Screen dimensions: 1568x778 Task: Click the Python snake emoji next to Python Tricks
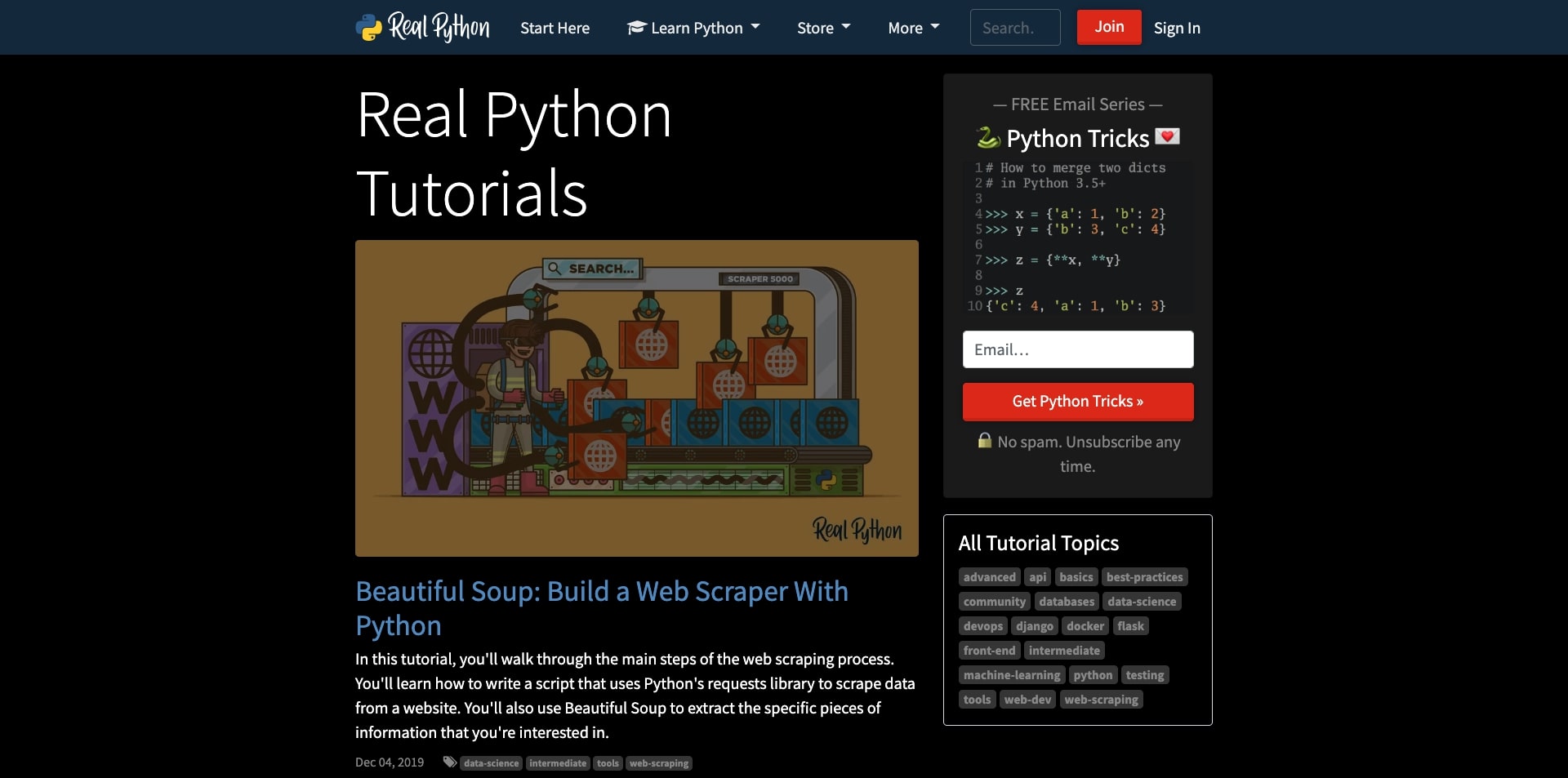click(x=989, y=138)
